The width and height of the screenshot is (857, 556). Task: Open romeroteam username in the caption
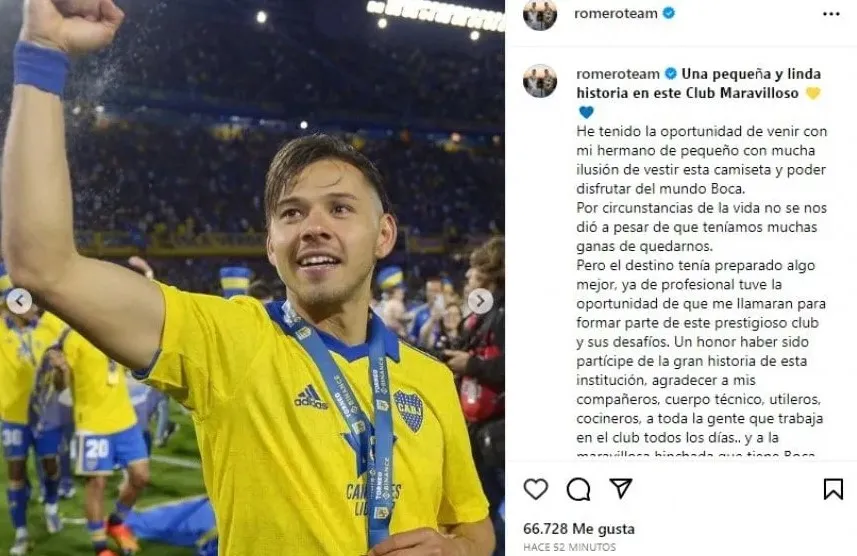[x=617, y=73]
